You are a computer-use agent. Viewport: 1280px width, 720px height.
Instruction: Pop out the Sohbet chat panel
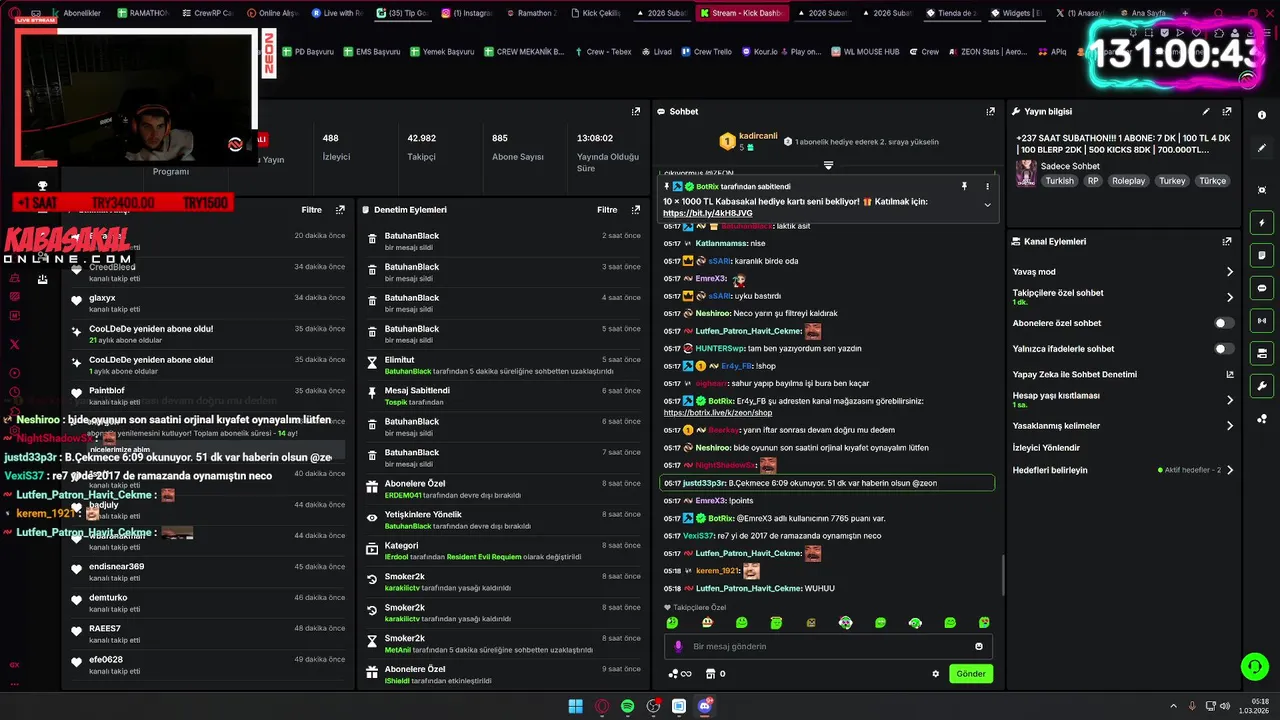[991, 112]
